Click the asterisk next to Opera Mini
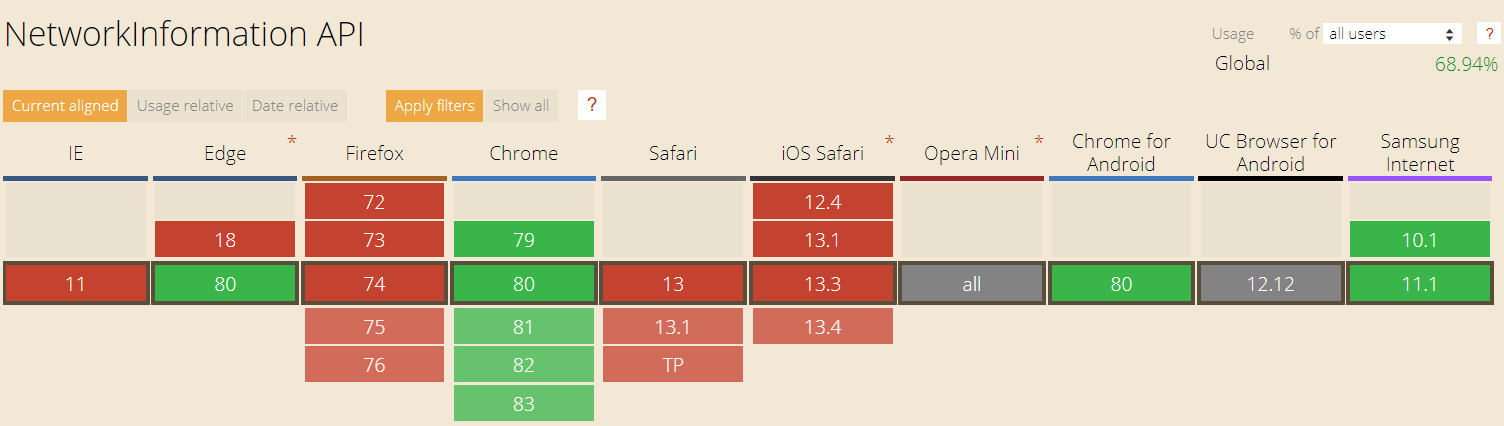Image resolution: width=1504 pixels, height=426 pixels. click(1038, 142)
